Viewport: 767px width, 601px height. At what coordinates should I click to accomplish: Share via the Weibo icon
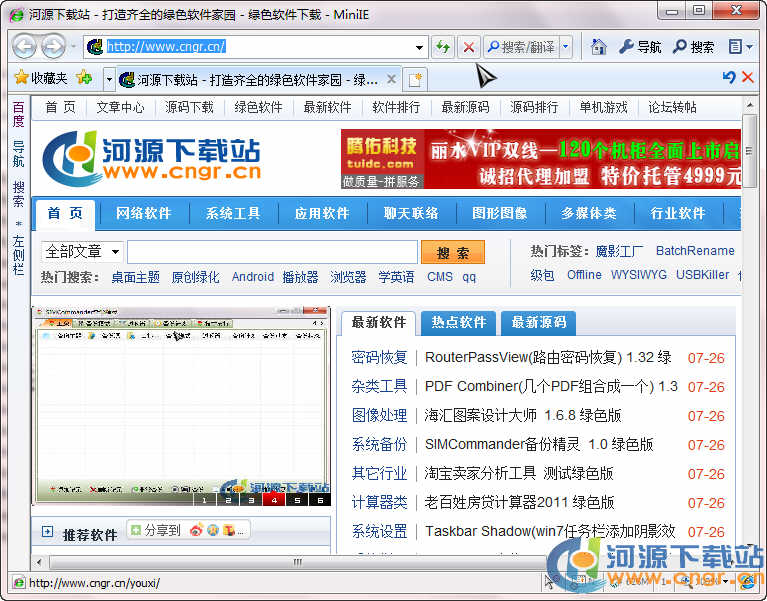pyautogui.click(x=196, y=530)
